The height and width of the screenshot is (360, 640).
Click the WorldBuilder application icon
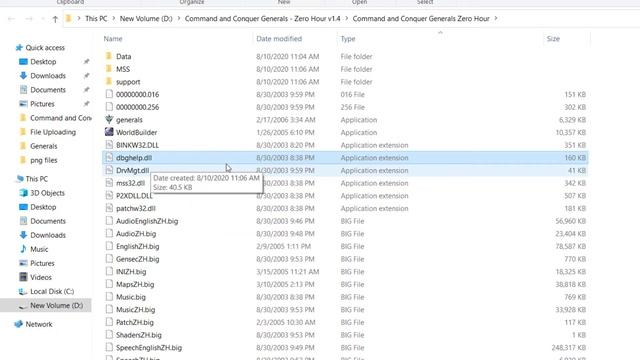click(x=109, y=132)
